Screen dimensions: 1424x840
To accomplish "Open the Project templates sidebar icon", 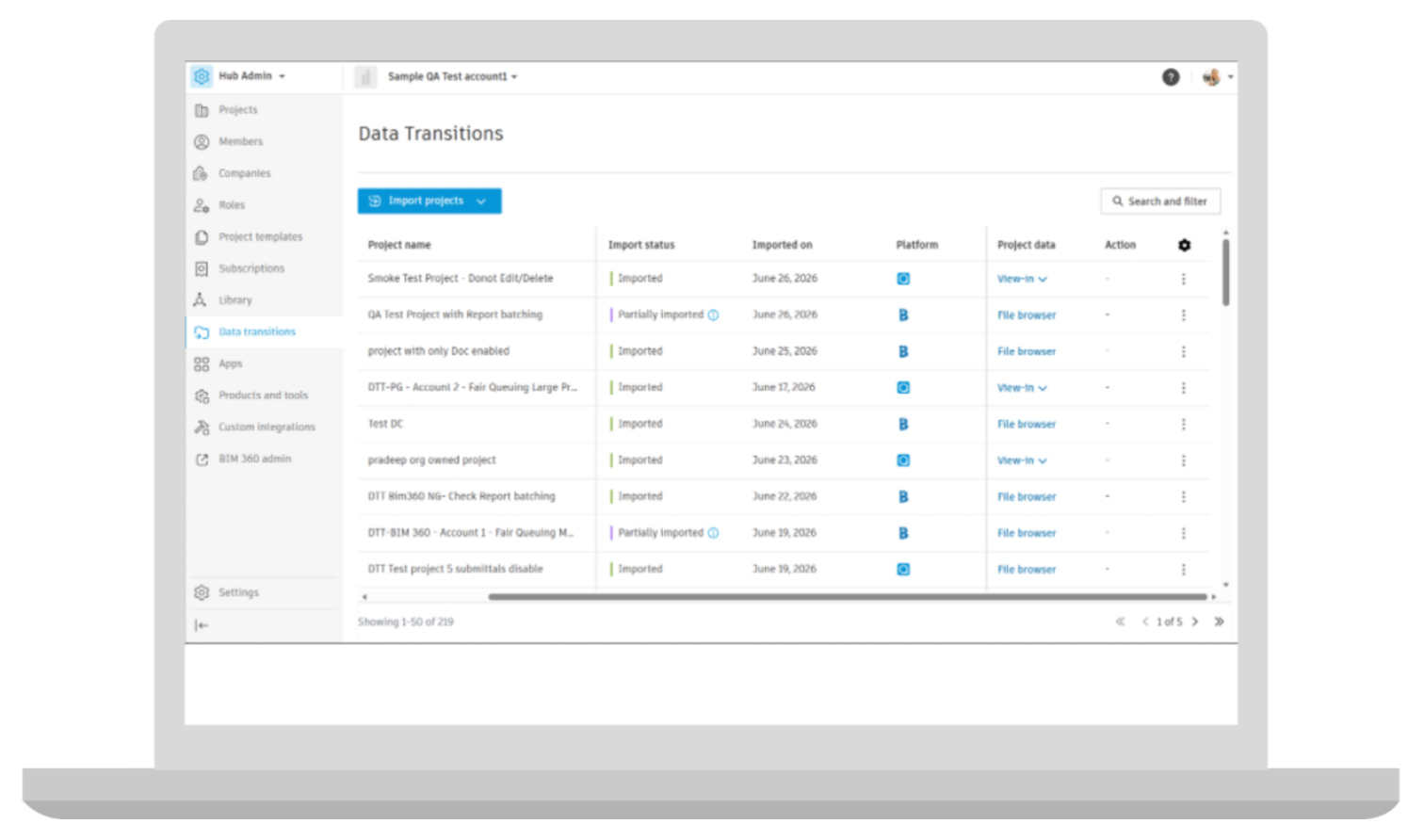I will click(x=202, y=237).
